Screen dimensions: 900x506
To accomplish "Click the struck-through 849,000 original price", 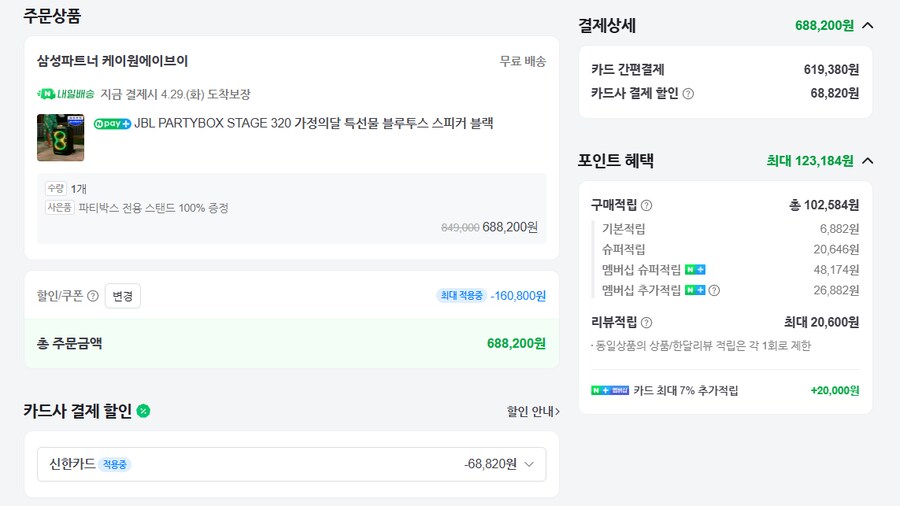I will click(460, 228).
